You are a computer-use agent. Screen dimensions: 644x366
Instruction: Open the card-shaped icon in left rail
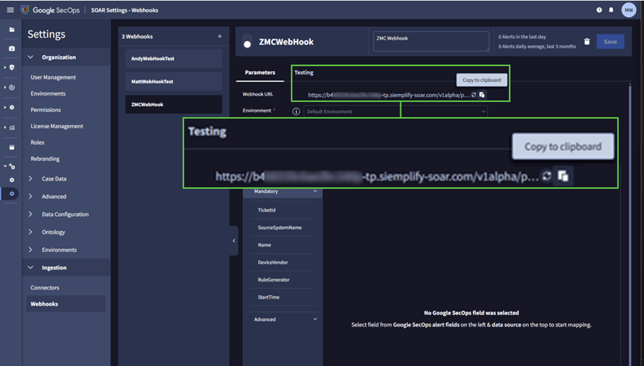pos(12,147)
